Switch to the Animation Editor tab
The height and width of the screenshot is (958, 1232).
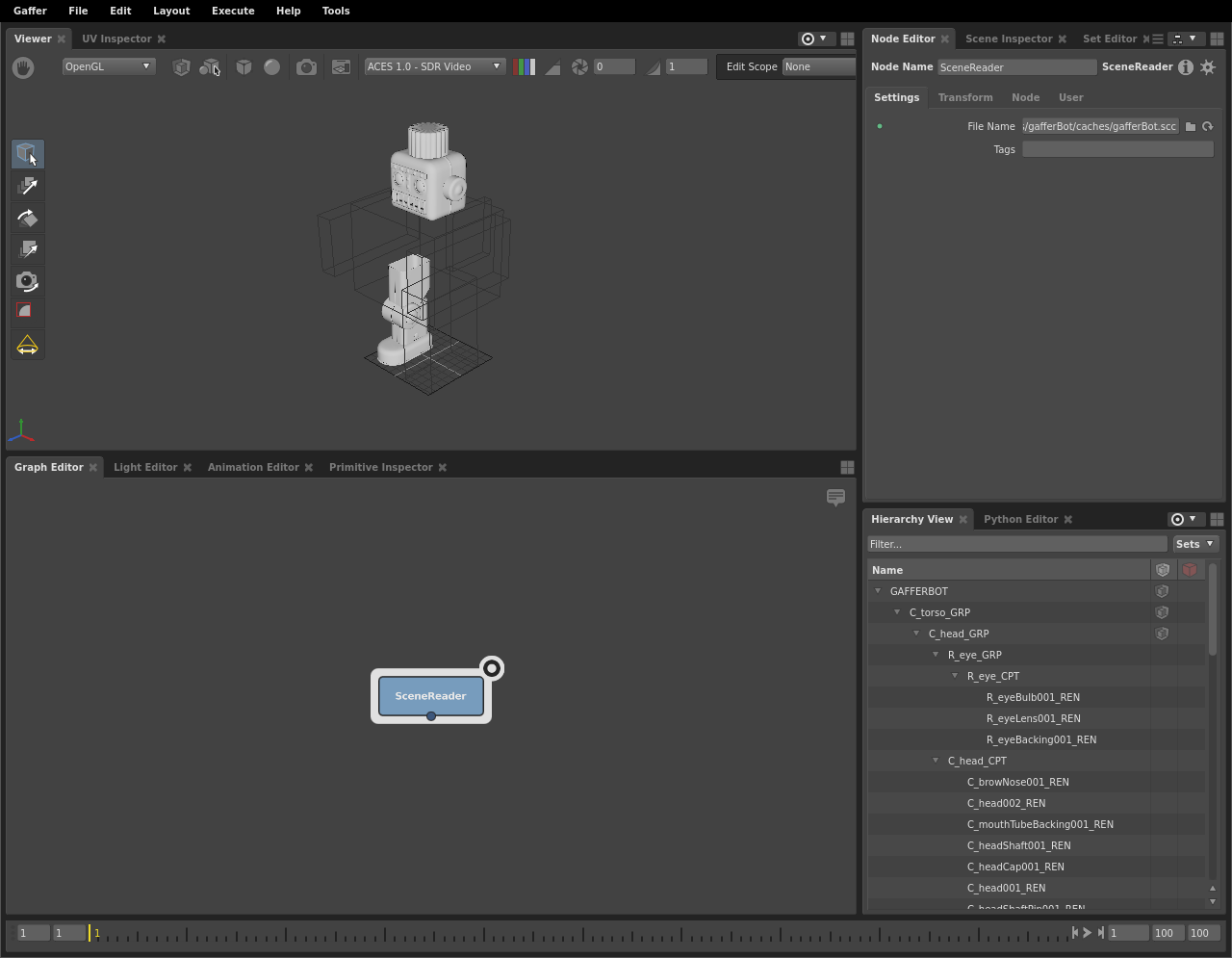pos(253,467)
